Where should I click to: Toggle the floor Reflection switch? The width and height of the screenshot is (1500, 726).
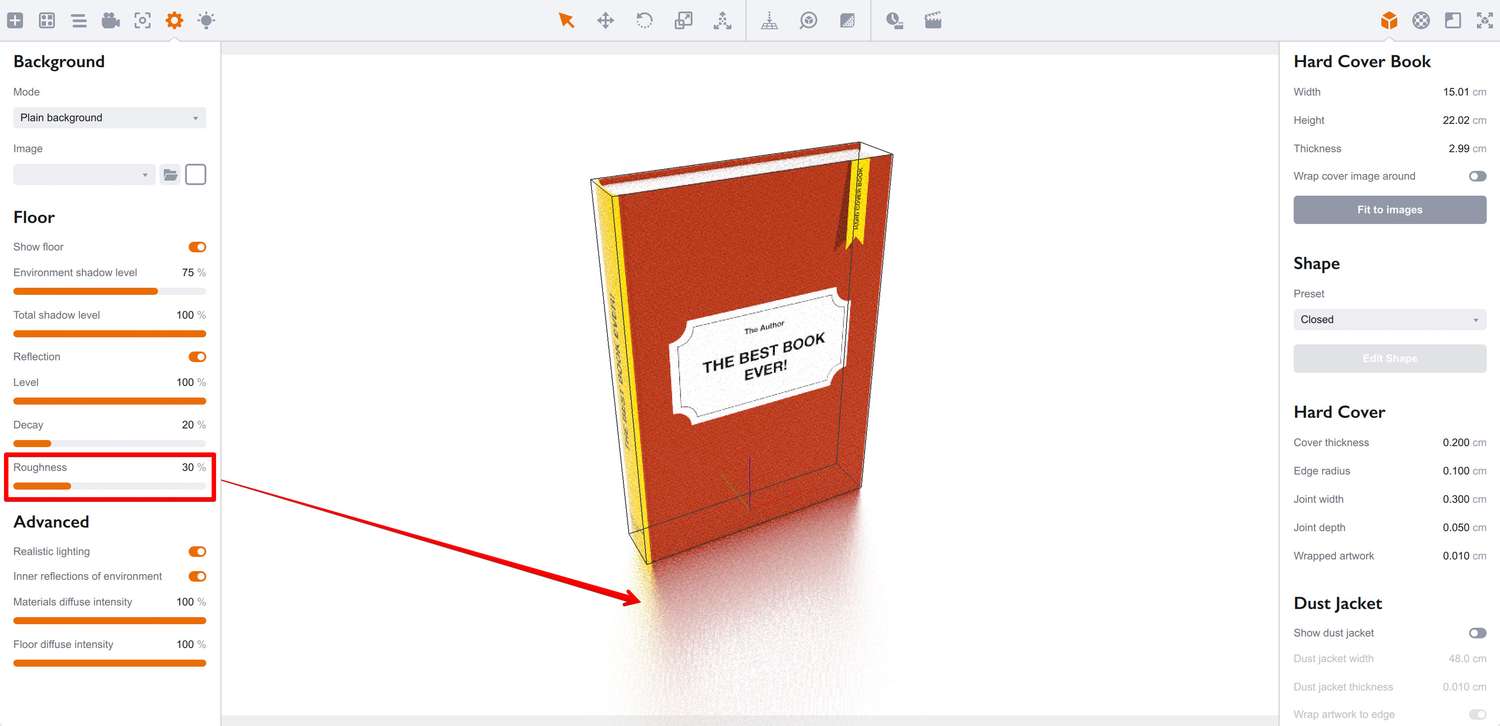click(x=197, y=357)
